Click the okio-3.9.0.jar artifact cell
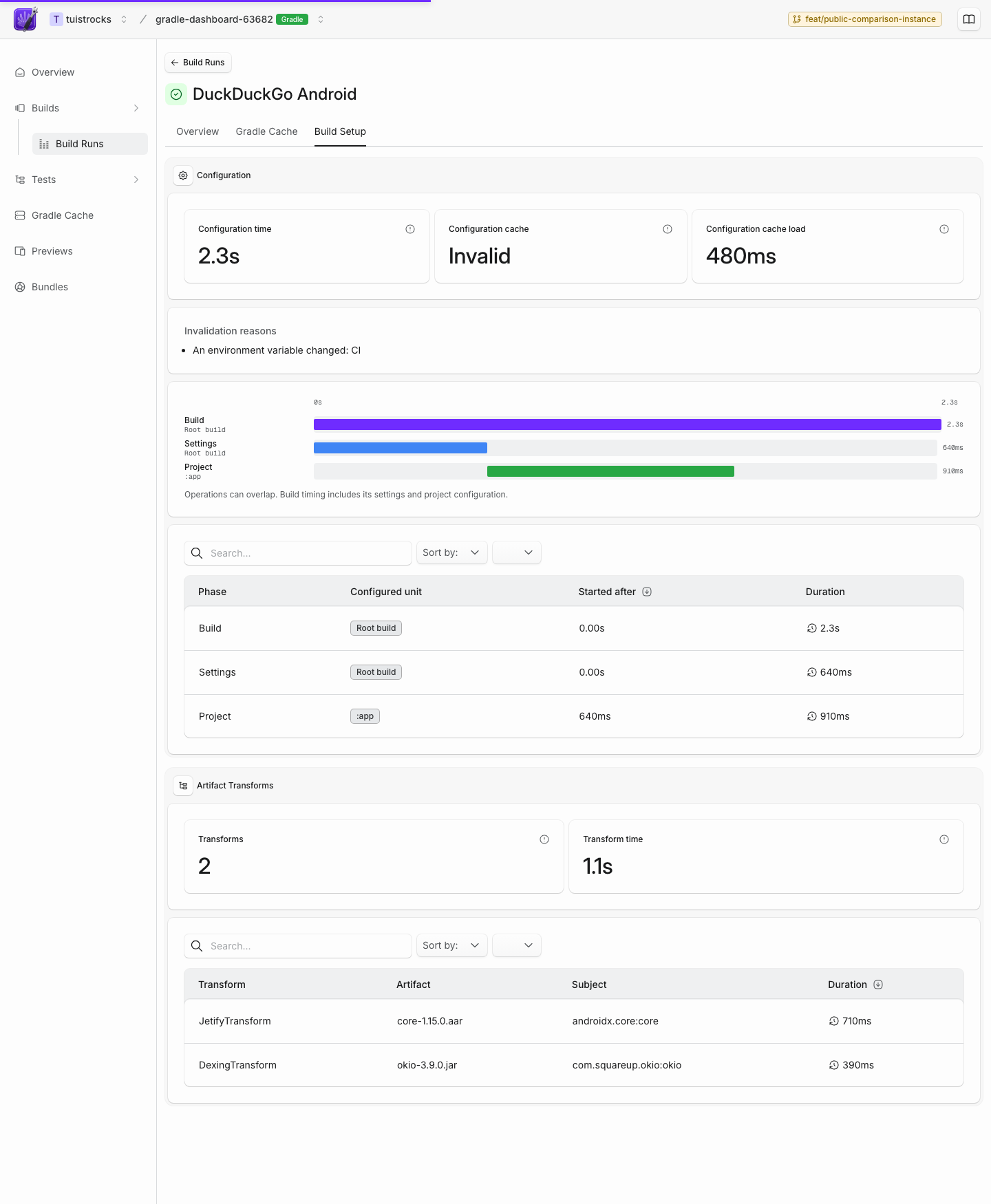The width and height of the screenshot is (991, 1204). pos(427,1065)
